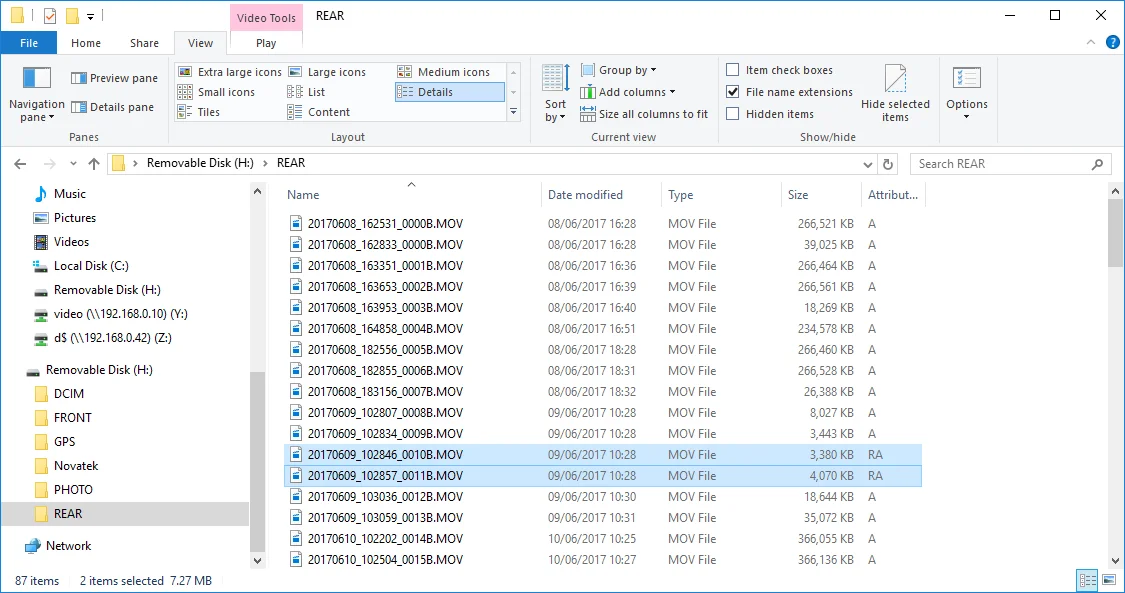Open Network in navigation pane
This screenshot has height=593, width=1125.
point(68,546)
